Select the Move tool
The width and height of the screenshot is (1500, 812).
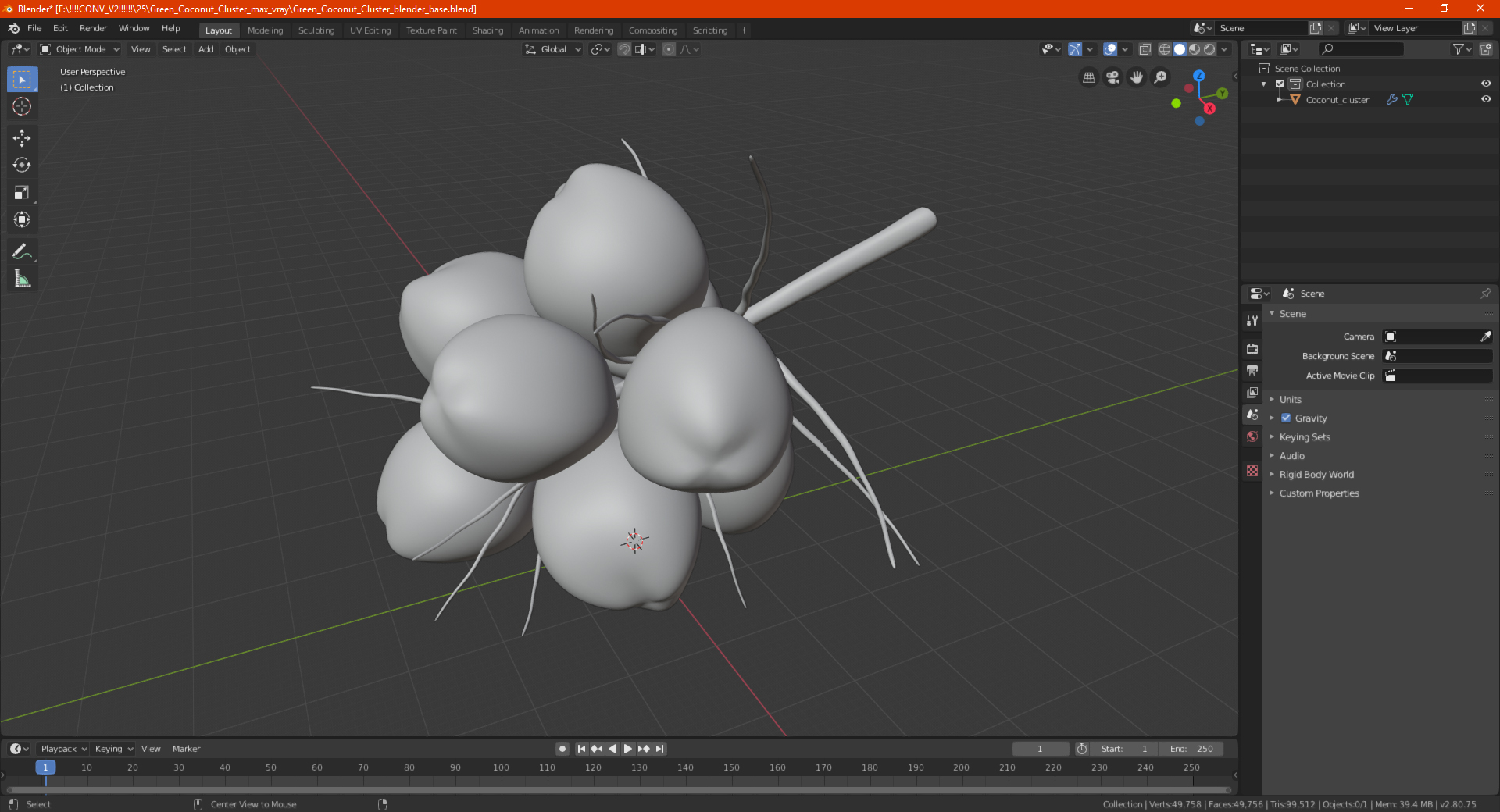point(22,138)
